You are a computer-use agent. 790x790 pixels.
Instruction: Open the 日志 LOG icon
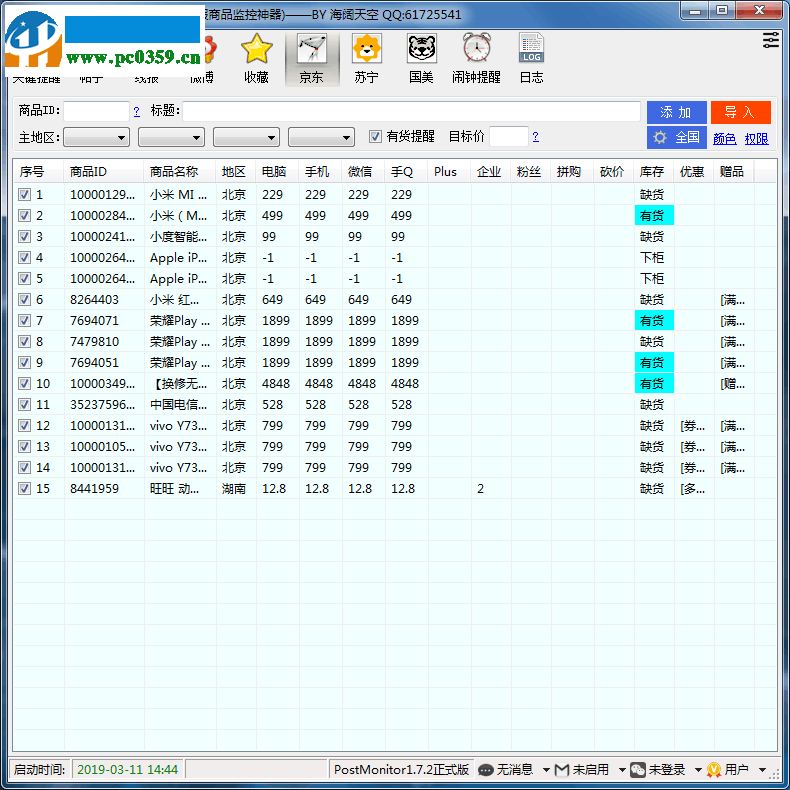point(532,59)
